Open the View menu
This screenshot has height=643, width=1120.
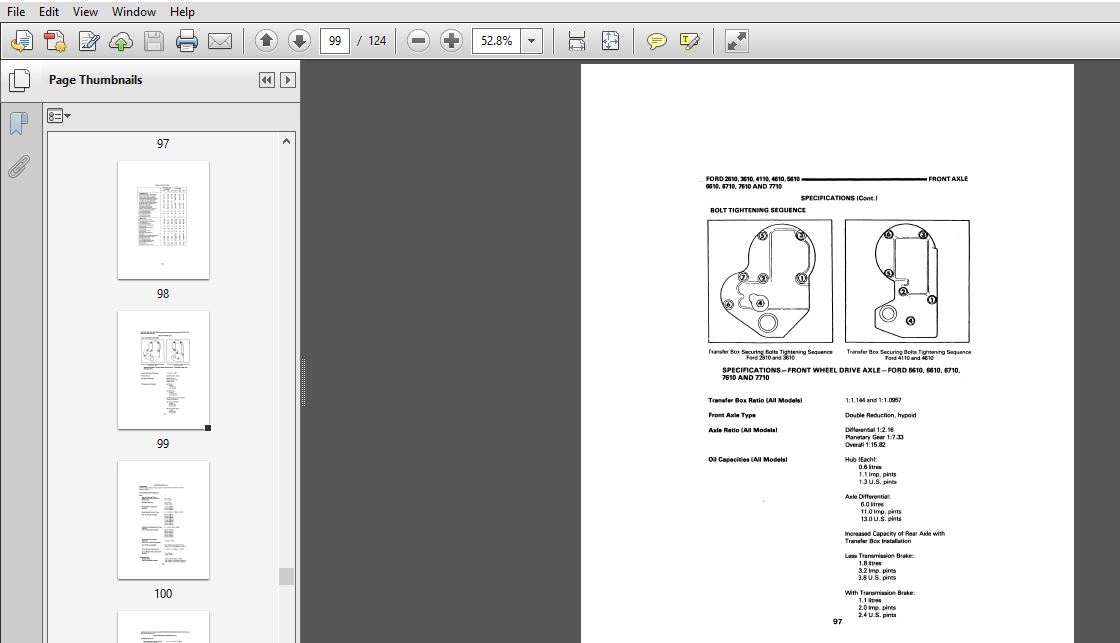[85, 11]
